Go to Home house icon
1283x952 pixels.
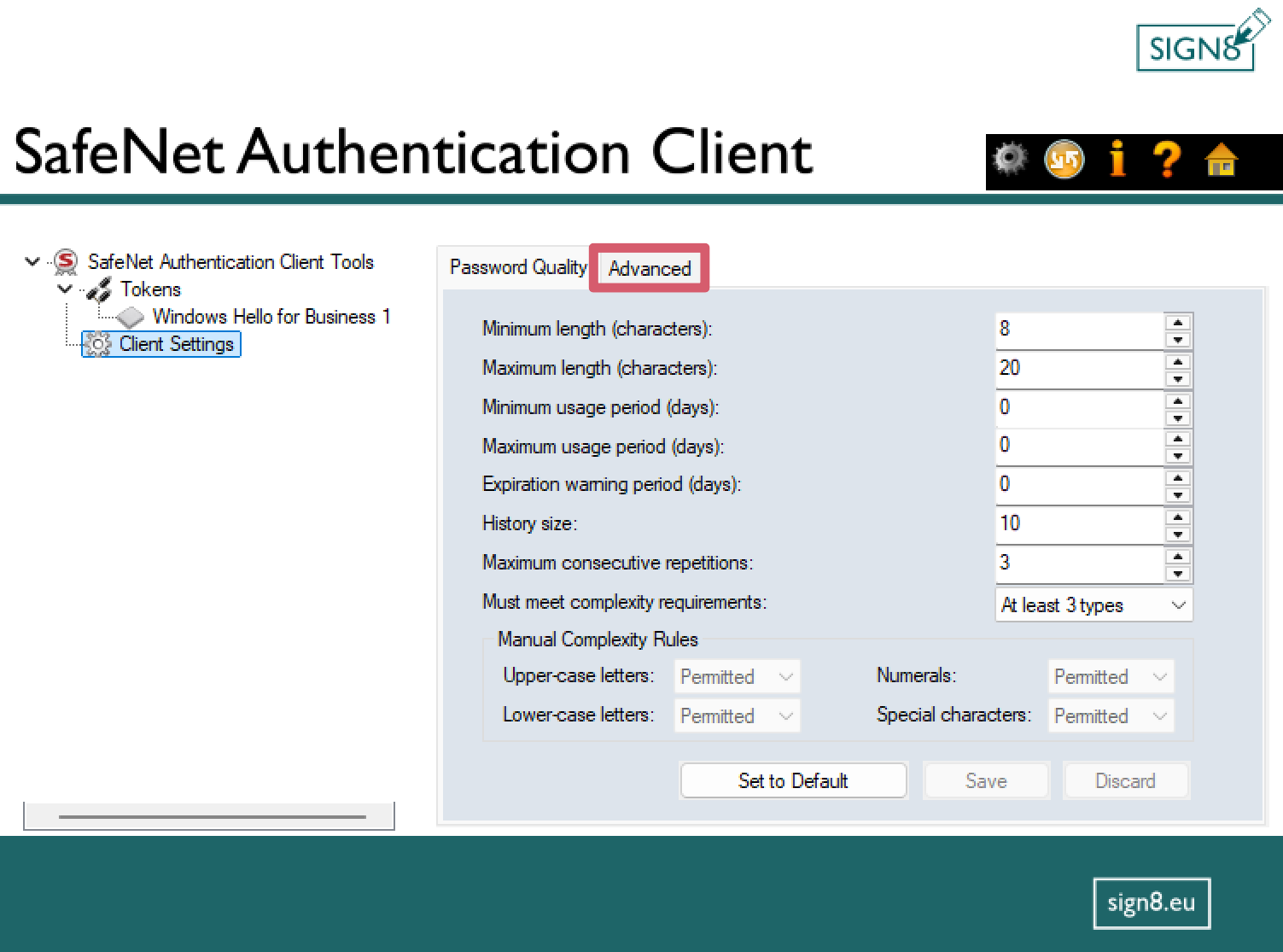[x=1222, y=159]
